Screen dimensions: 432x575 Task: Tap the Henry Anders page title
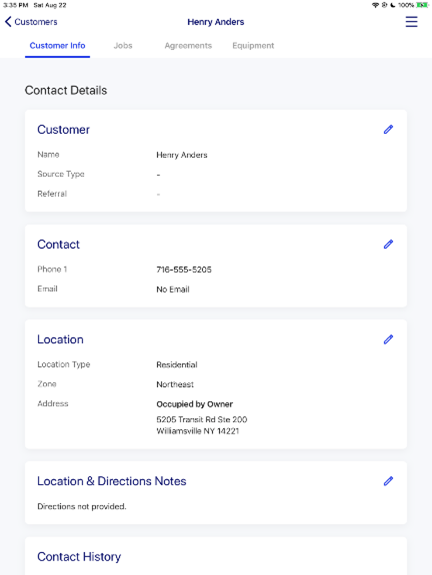pos(216,22)
